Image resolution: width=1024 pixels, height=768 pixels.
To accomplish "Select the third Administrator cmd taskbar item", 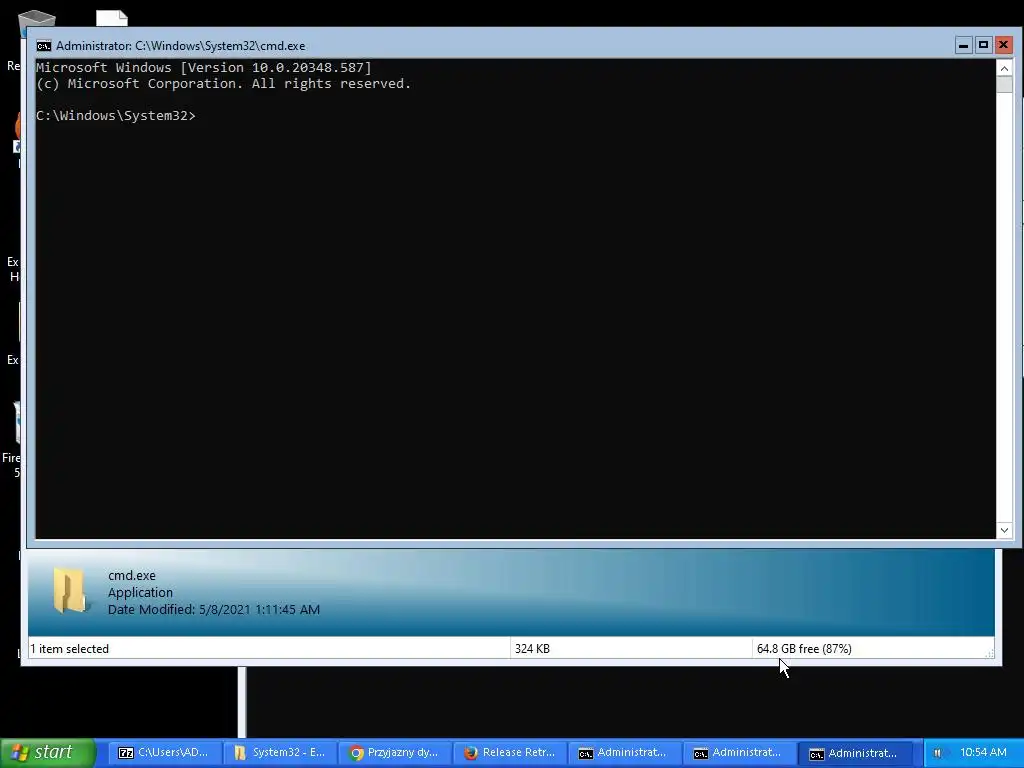I will click(x=856, y=753).
